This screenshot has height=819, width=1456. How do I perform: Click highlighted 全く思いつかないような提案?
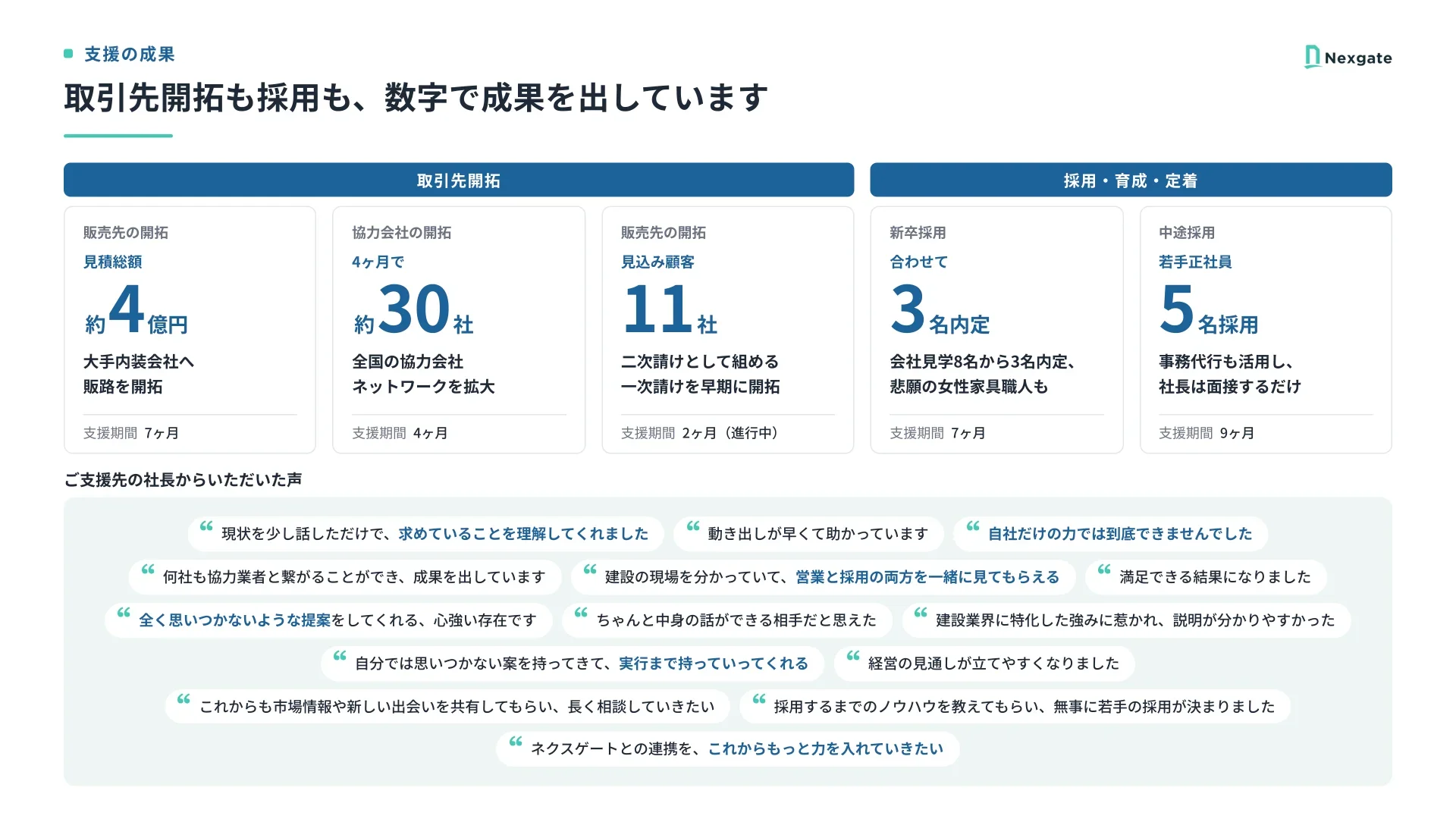coord(235,620)
